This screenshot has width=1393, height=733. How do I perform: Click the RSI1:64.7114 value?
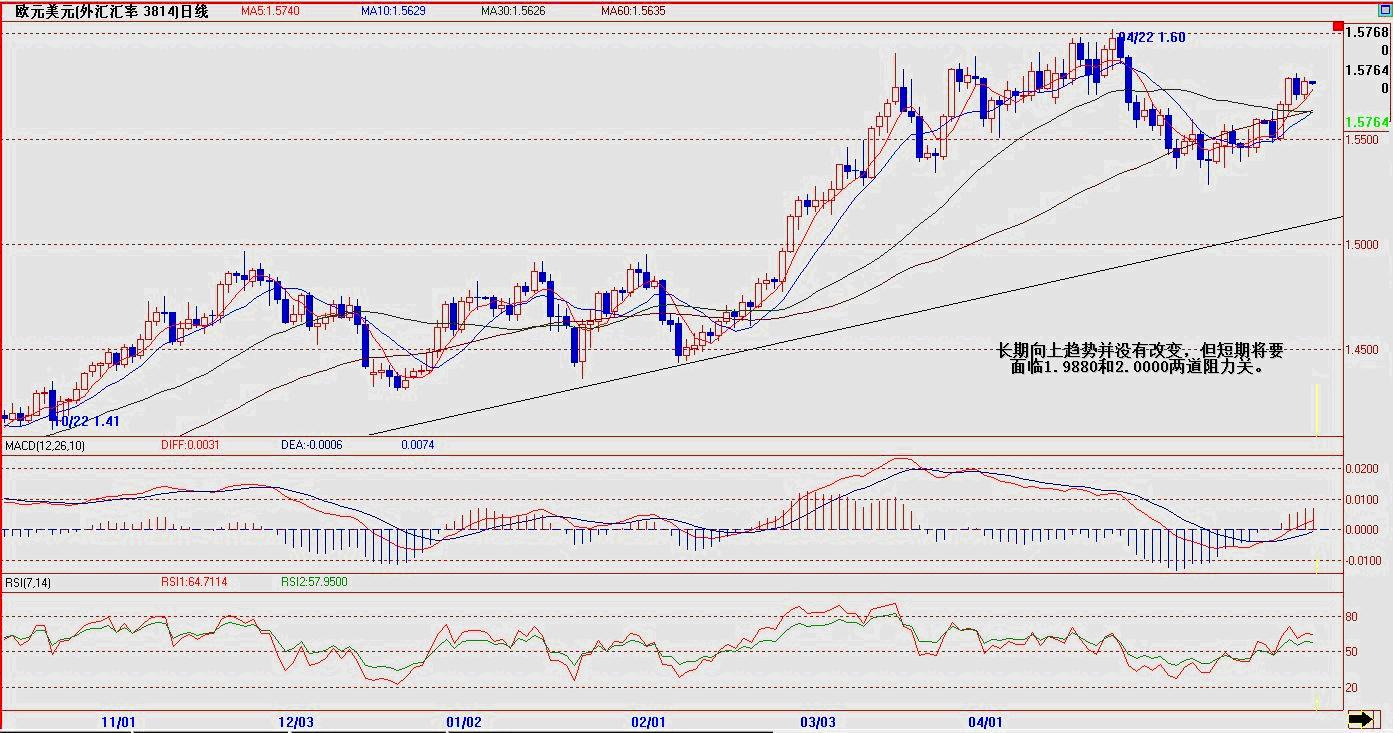tap(194, 582)
